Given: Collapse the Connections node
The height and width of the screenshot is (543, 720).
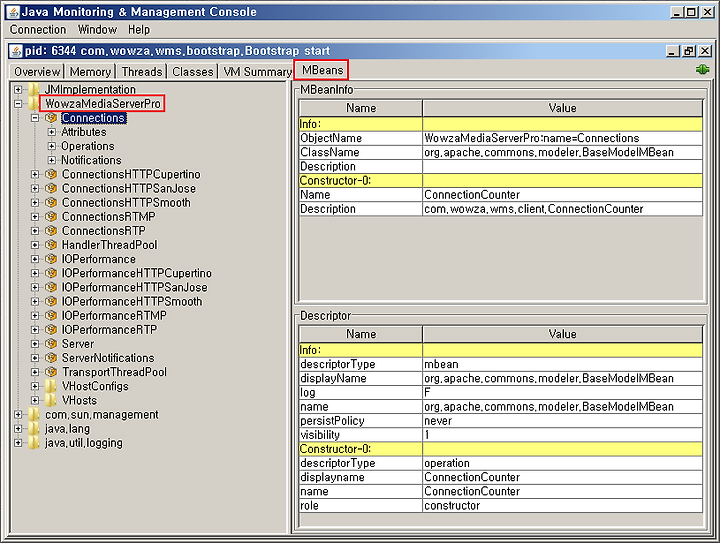Looking at the screenshot, I should 35,118.
